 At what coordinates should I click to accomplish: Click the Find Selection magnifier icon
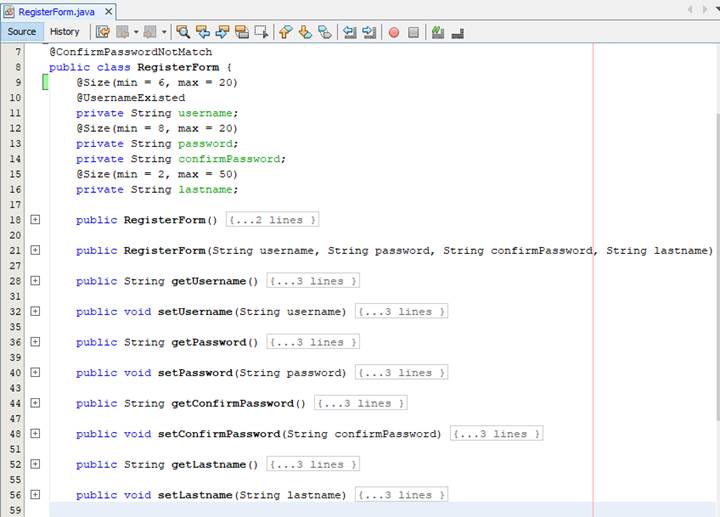[183, 32]
